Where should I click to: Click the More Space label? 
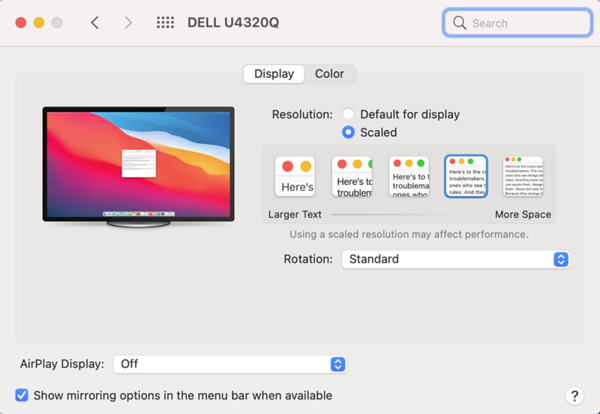click(x=523, y=215)
